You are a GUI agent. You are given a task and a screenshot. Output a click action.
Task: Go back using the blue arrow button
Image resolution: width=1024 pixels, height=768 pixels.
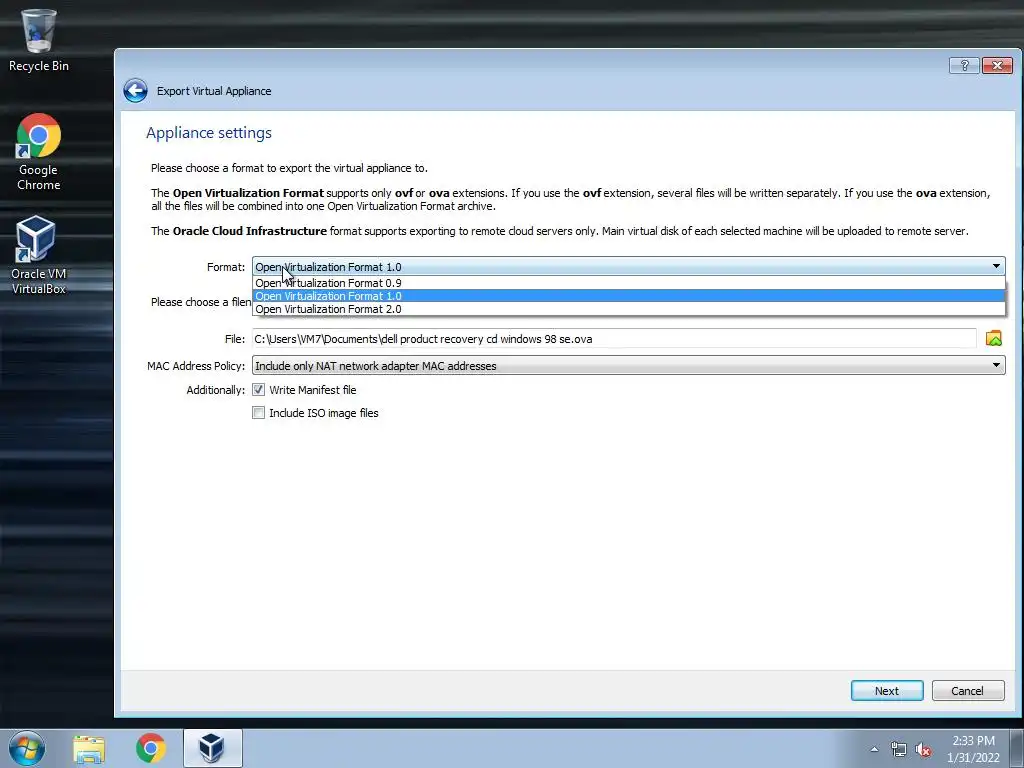click(136, 91)
